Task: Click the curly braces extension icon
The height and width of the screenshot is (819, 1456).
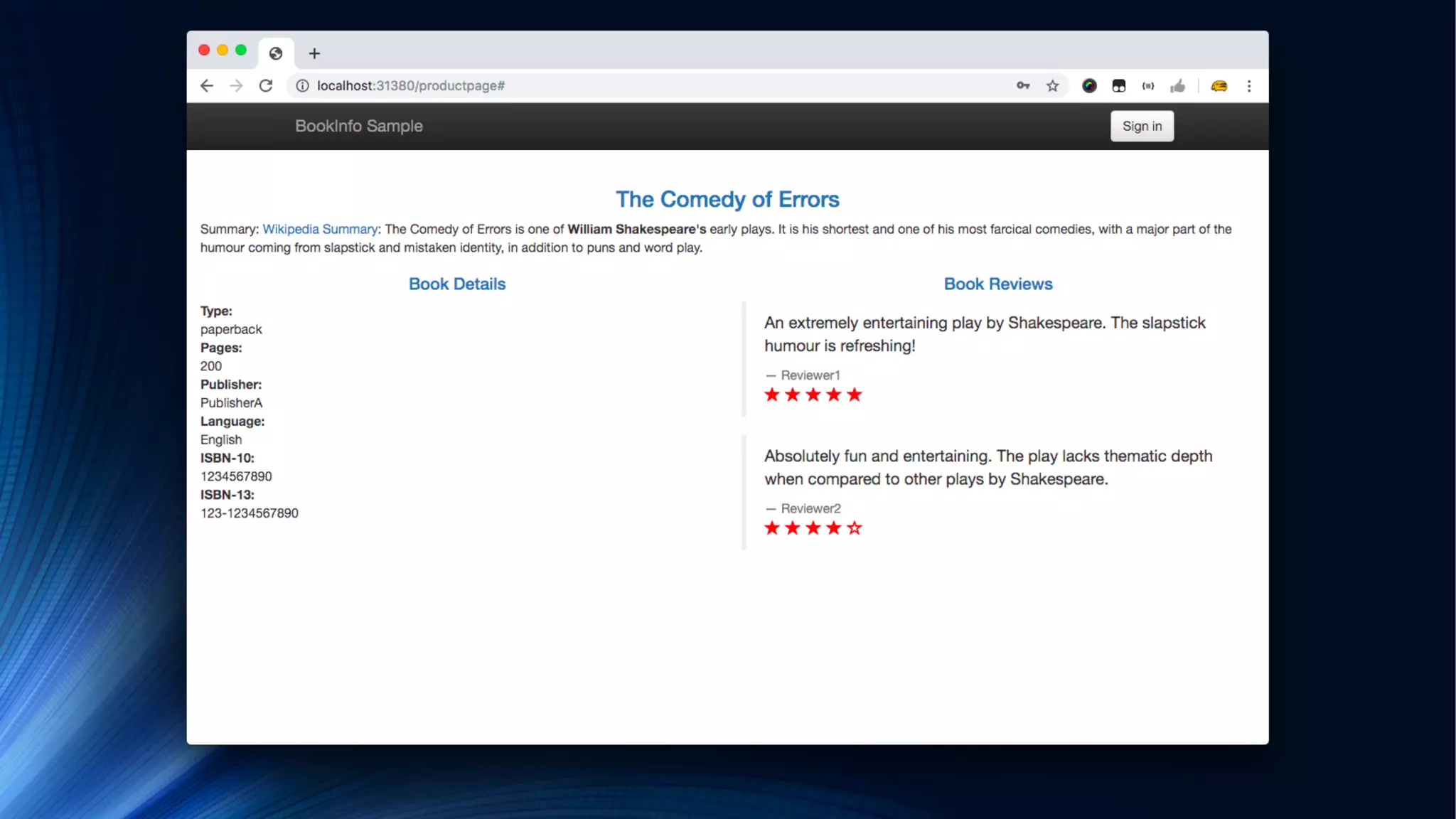Action: point(1148,86)
